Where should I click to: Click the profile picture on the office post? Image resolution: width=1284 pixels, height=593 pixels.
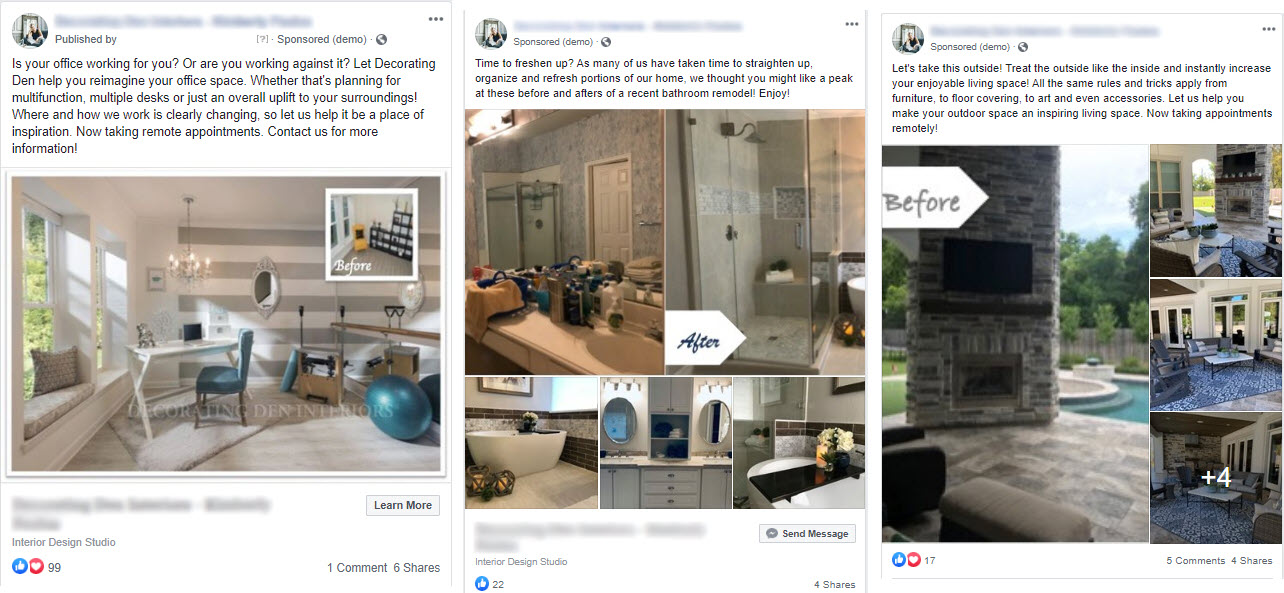[x=30, y=31]
